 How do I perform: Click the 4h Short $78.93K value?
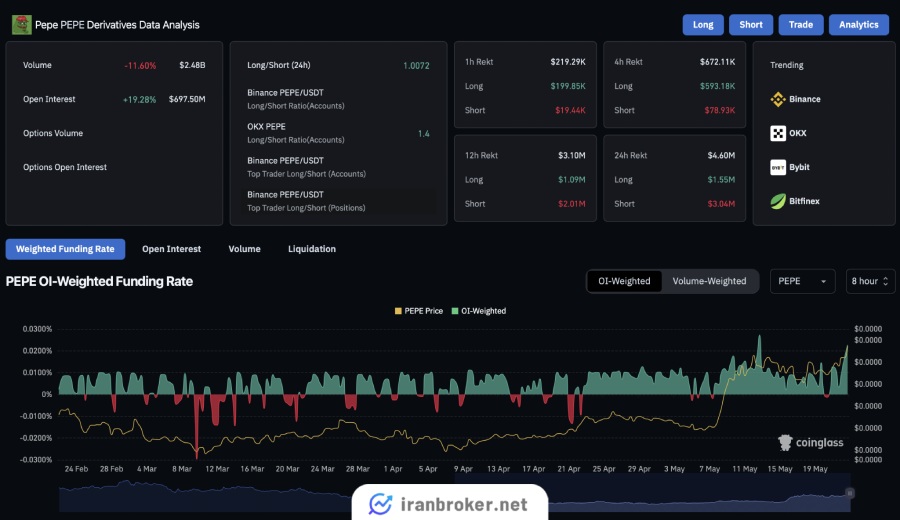click(720, 110)
